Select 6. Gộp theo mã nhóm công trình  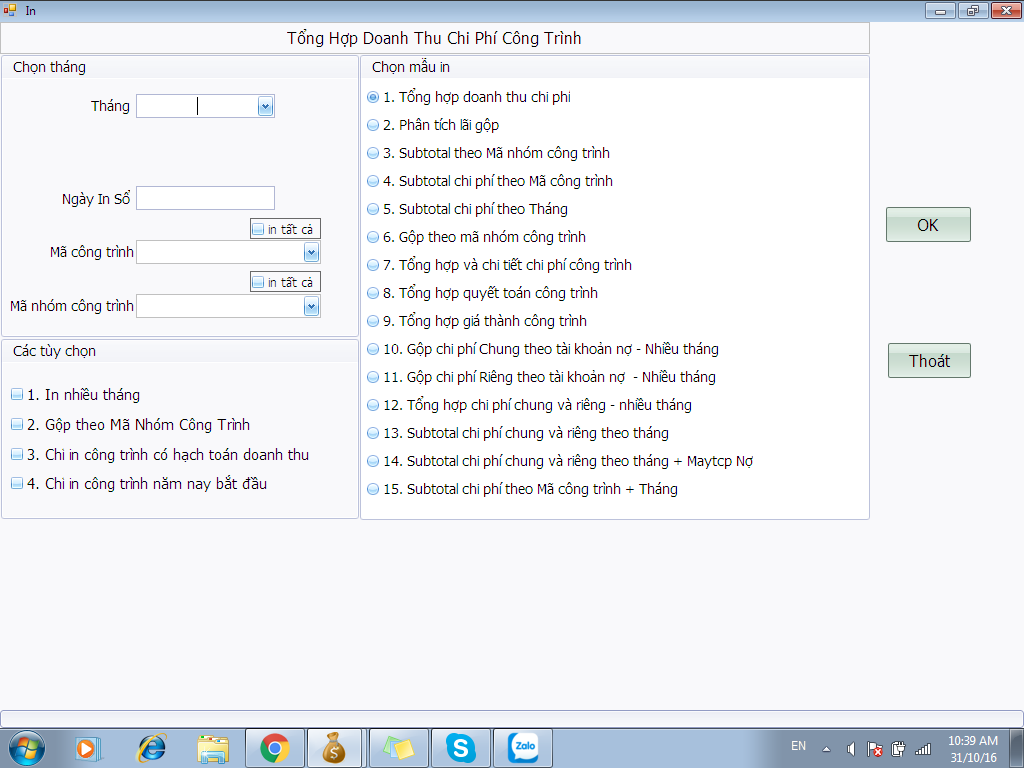coord(373,238)
